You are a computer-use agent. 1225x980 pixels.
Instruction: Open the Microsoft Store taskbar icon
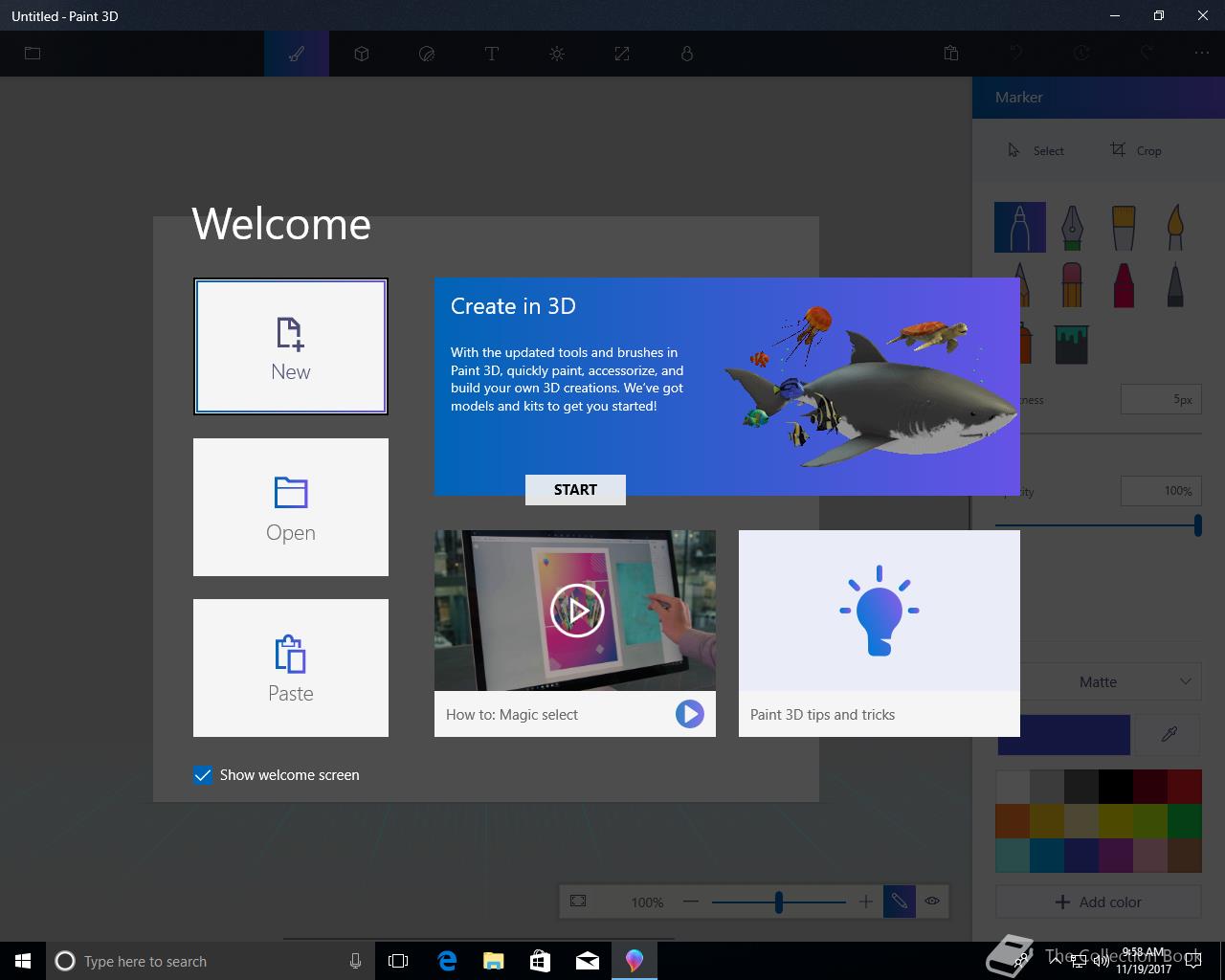coord(541,961)
